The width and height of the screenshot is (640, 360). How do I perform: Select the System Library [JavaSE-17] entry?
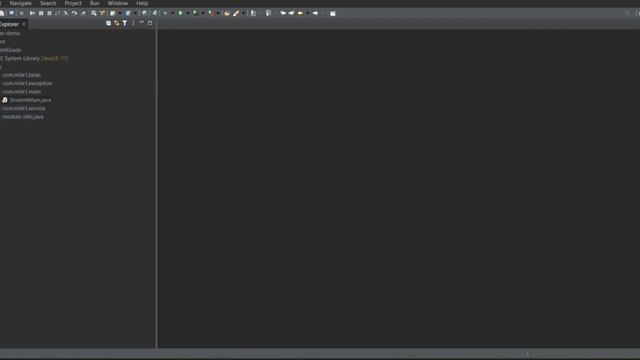[x=34, y=58]
